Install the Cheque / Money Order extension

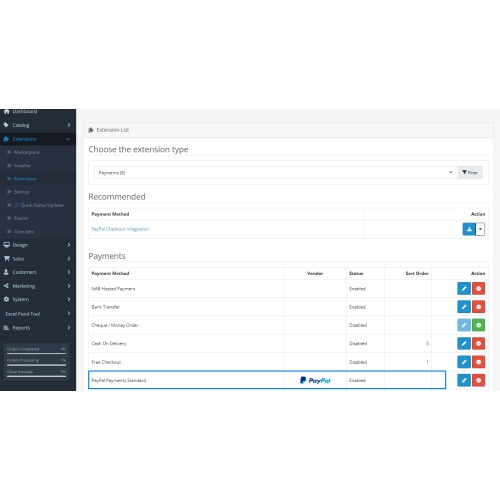(478, 325)
